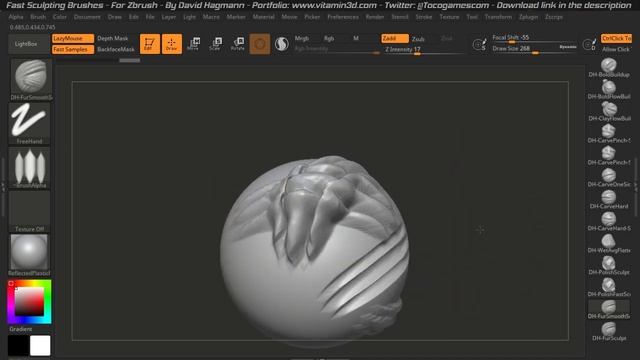The height and width of the screenshot is (360, 640).
Task: Select the Scale tool icon
Action: [x=216, y=44]
